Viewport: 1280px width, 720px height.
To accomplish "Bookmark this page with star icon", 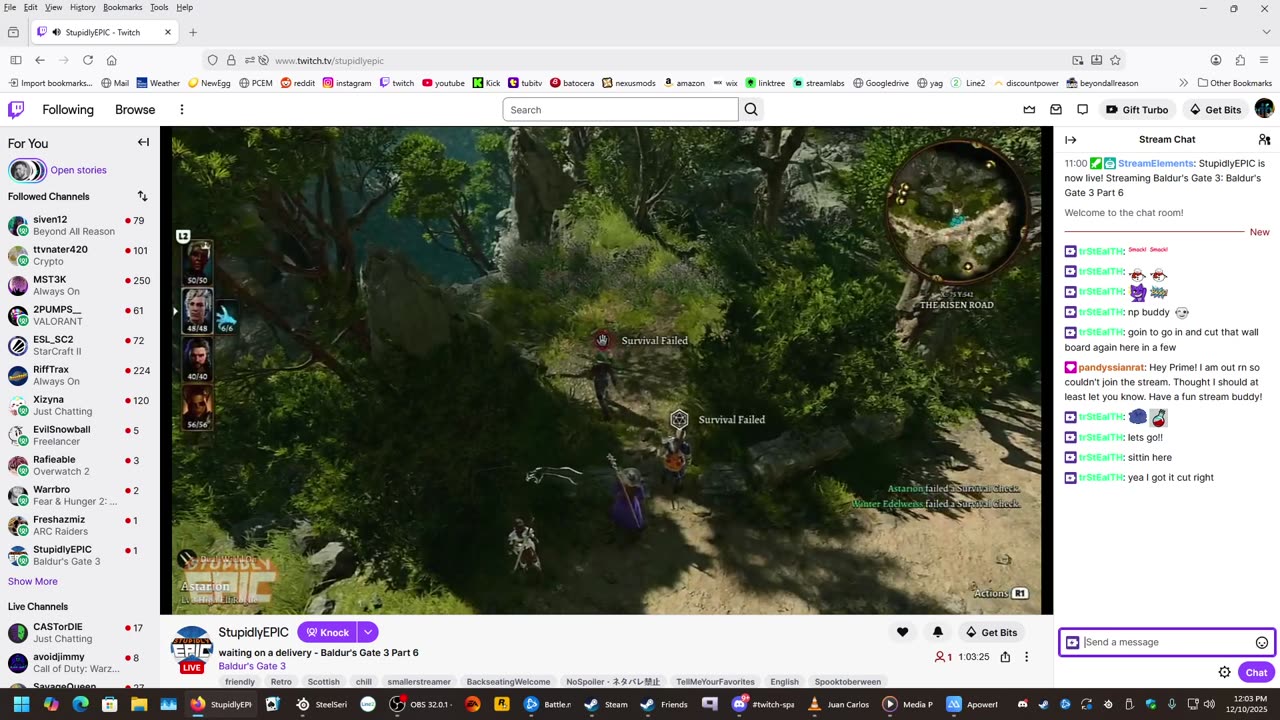I will [x=1115, y=60].
